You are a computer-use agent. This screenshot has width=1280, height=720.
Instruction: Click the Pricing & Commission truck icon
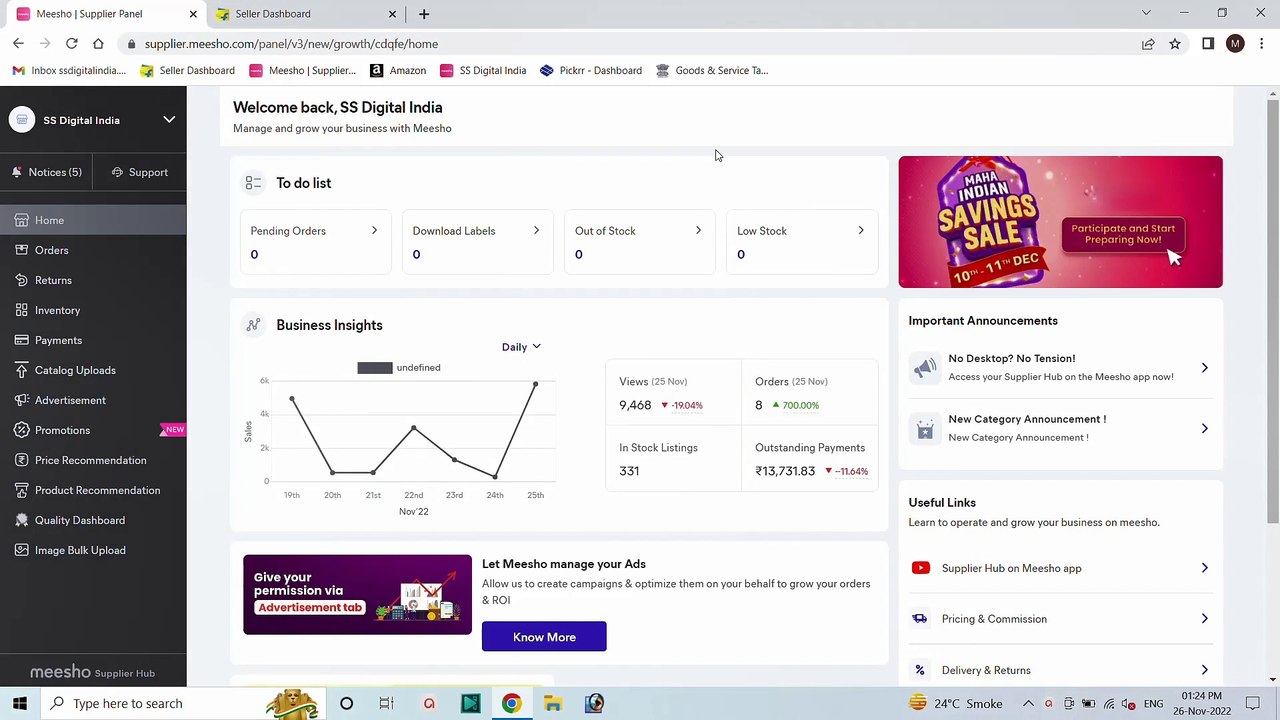click(920, 619)
